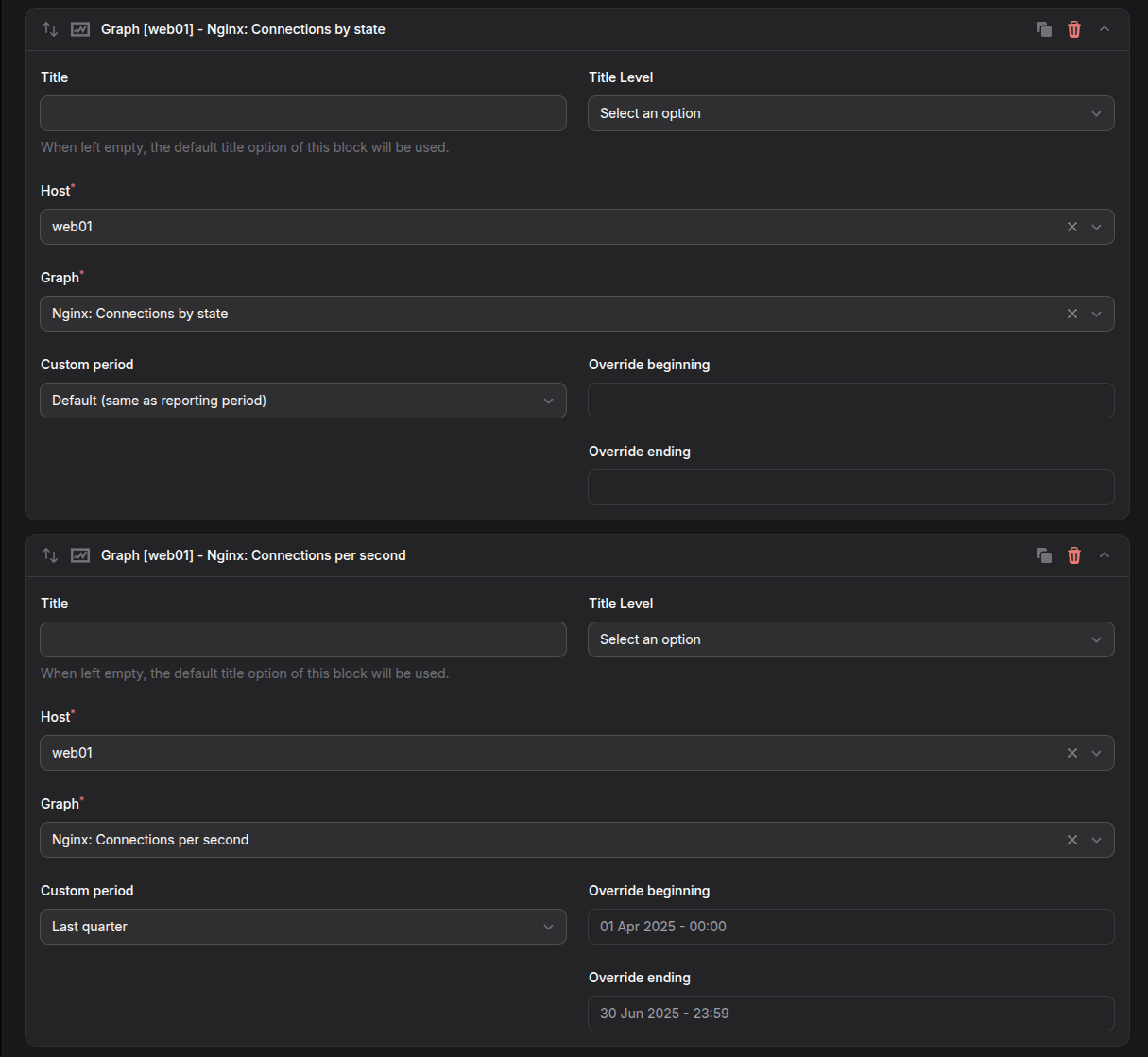Clear the Nginx: Connections per second graph selection
Screen dimensions: 1148x1057
(1072, 840)
